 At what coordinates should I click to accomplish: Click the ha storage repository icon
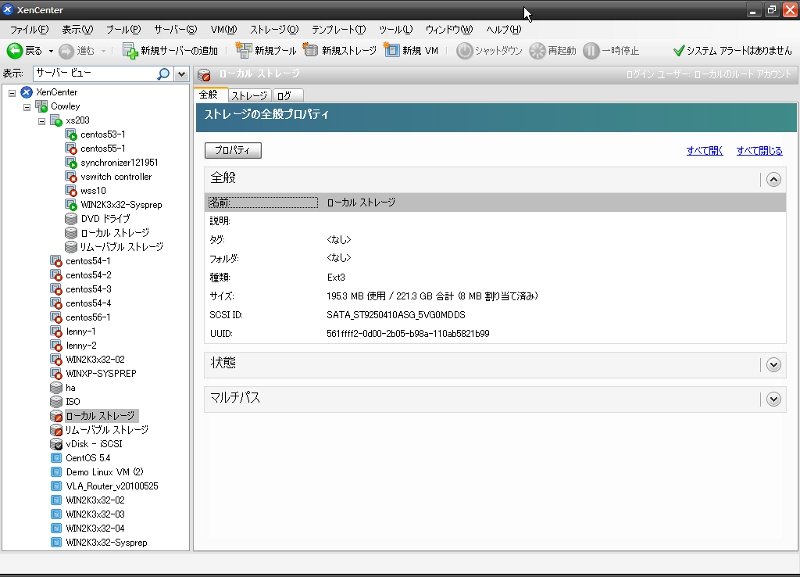point(56,388)
